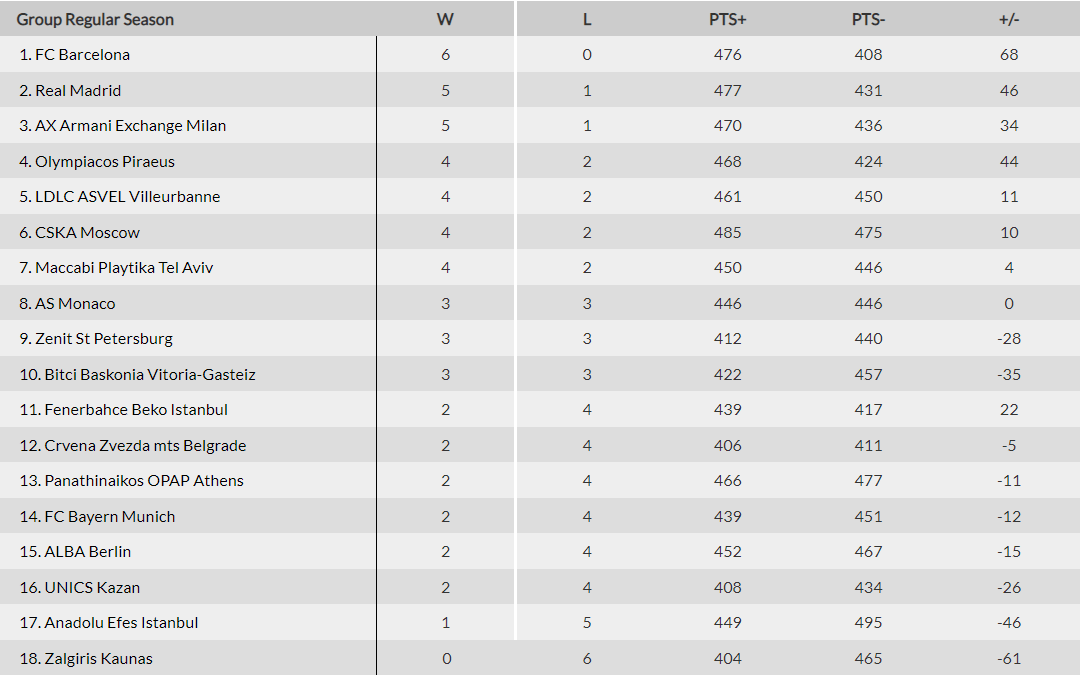Click Panathinaikos OPAP Athens
This screenshot has width=1082, height=676.
[x=144, y=481]
